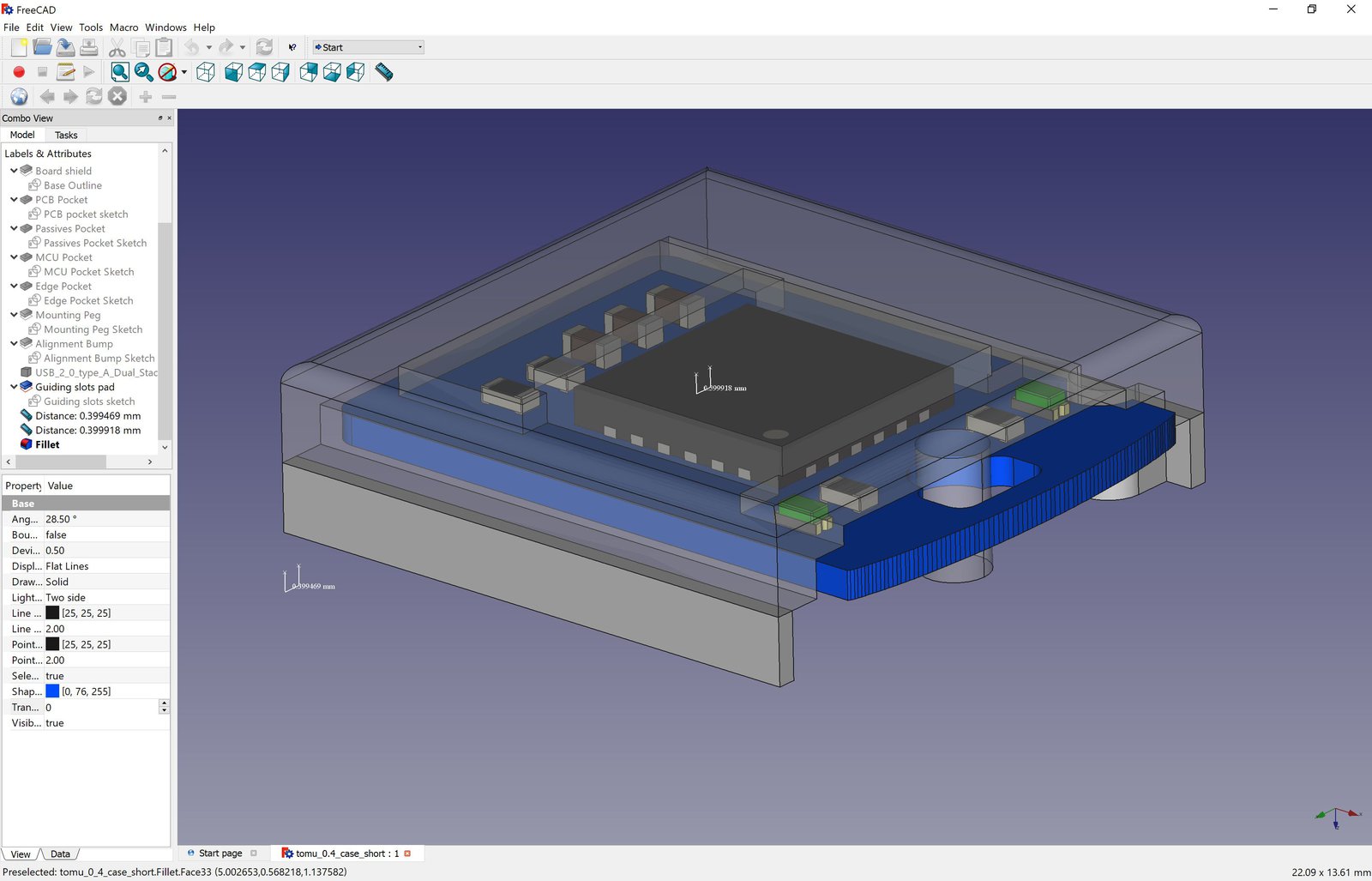Set the view to Top
This screenshot has height=881, width=1372.
(256, 73)
